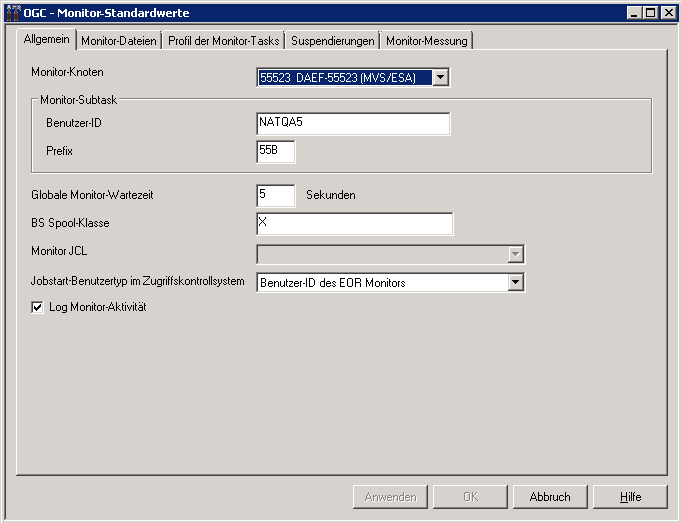Expand the Monitor JCL dropdown arrow
The width and height of the screenshot is (681, 523).
[x=516, y=255]
